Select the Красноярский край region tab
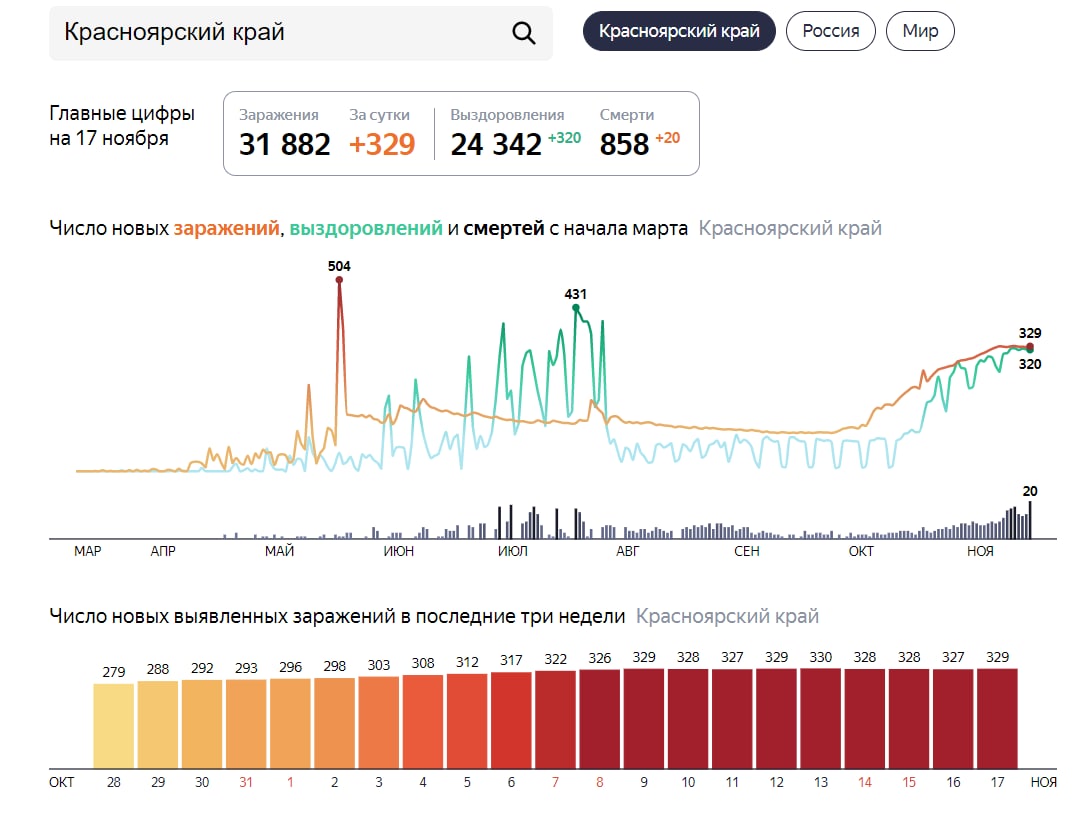1082x813 pixels. click(x=679, y=31)
